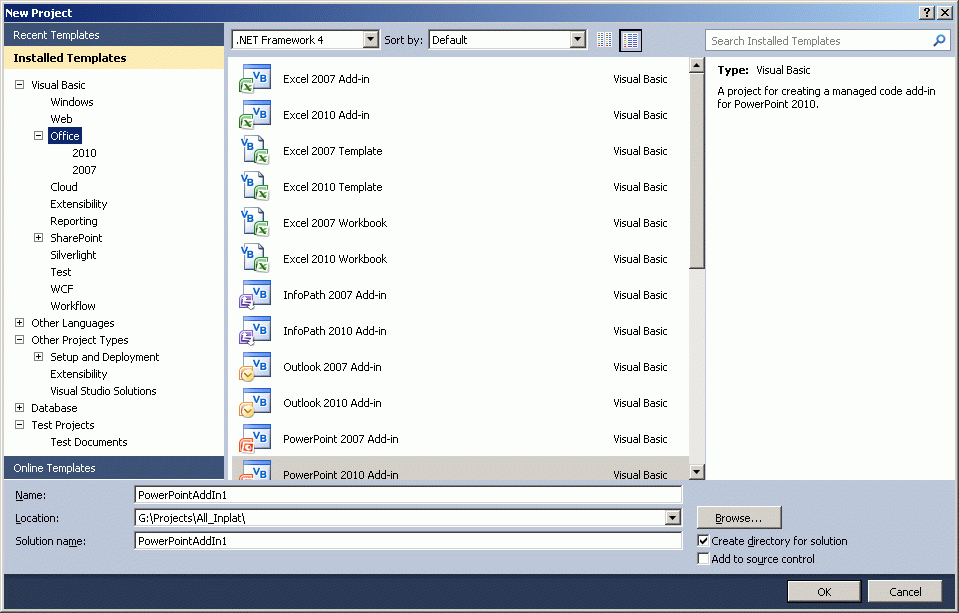Click the Solution name input field
The width and height of the screenshot is (959, 613).
(x=408, y=541)
